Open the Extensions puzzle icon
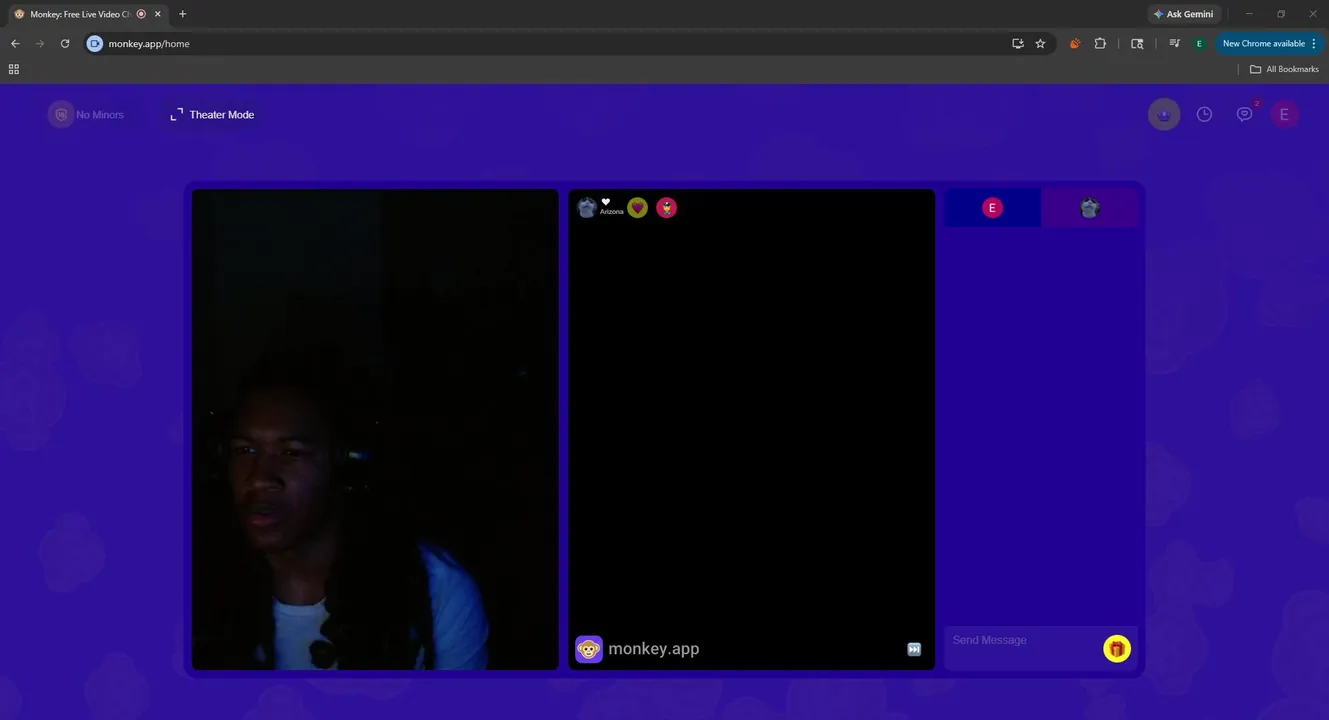The width and height of the screenshot is (1329, 720). point(1100,44)
